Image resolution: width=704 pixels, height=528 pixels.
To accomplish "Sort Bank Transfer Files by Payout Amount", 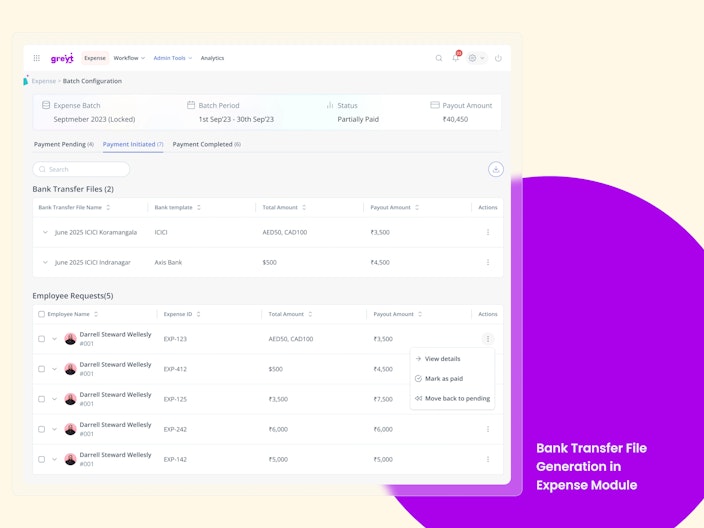I will pyautogui.click(x=417, y=207).
